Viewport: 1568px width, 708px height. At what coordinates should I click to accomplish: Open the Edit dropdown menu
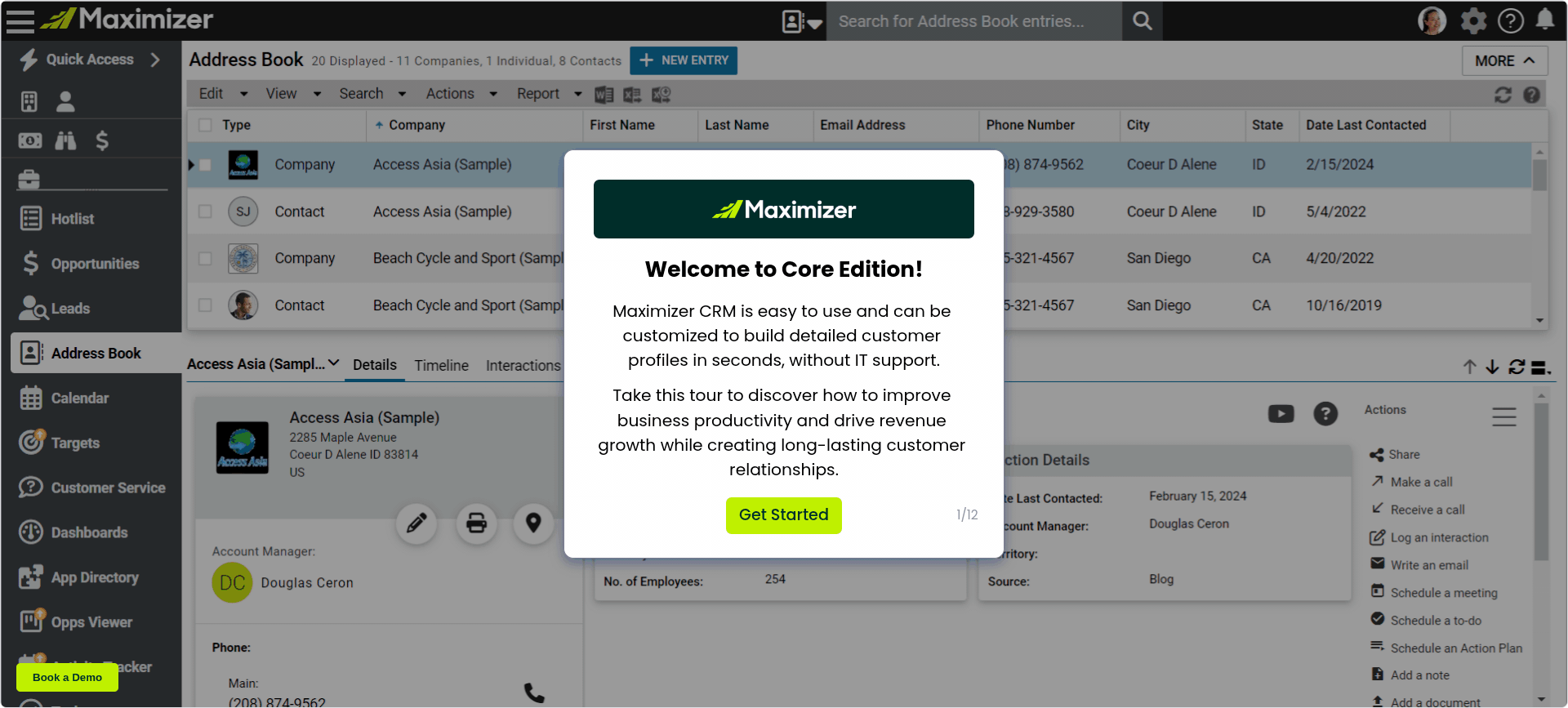pos(222,94)
